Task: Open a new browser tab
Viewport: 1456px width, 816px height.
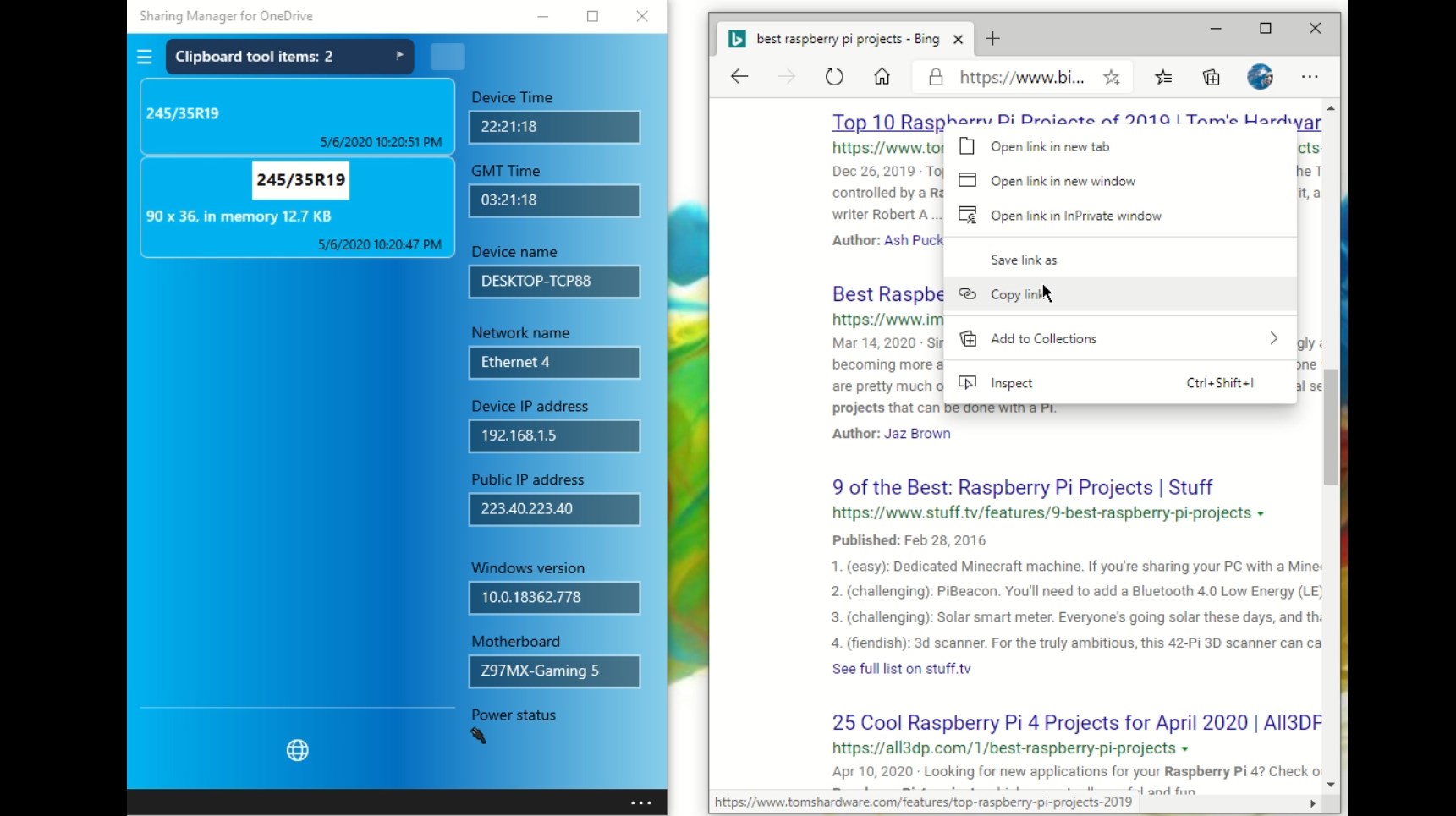Action: tap(993, 39)
